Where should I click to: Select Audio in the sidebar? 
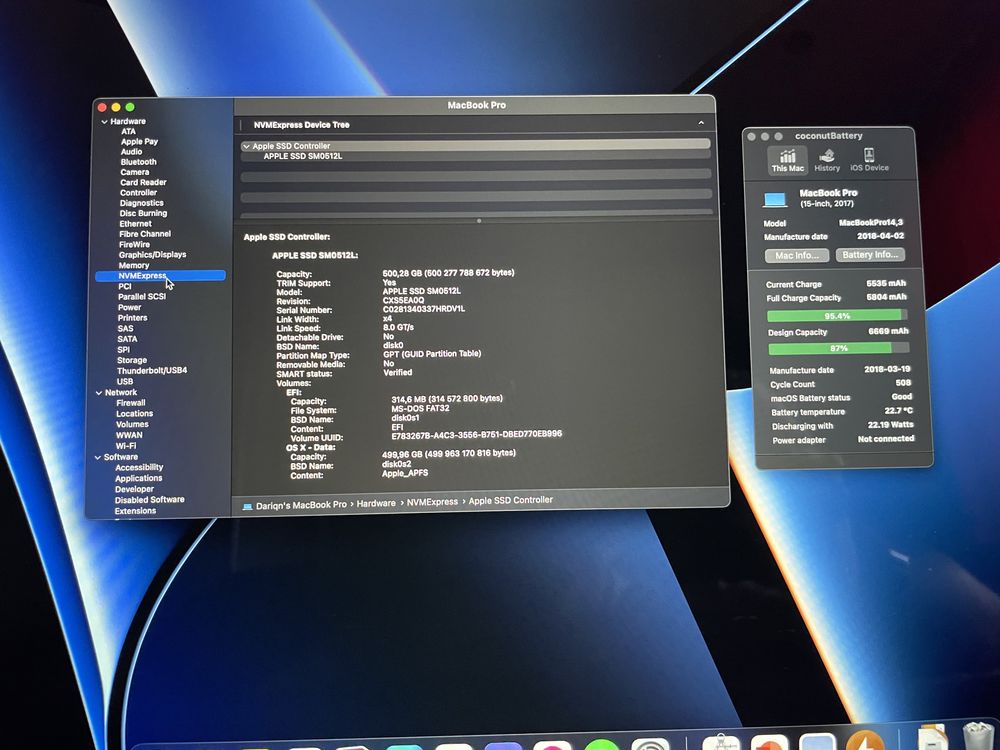131,152
